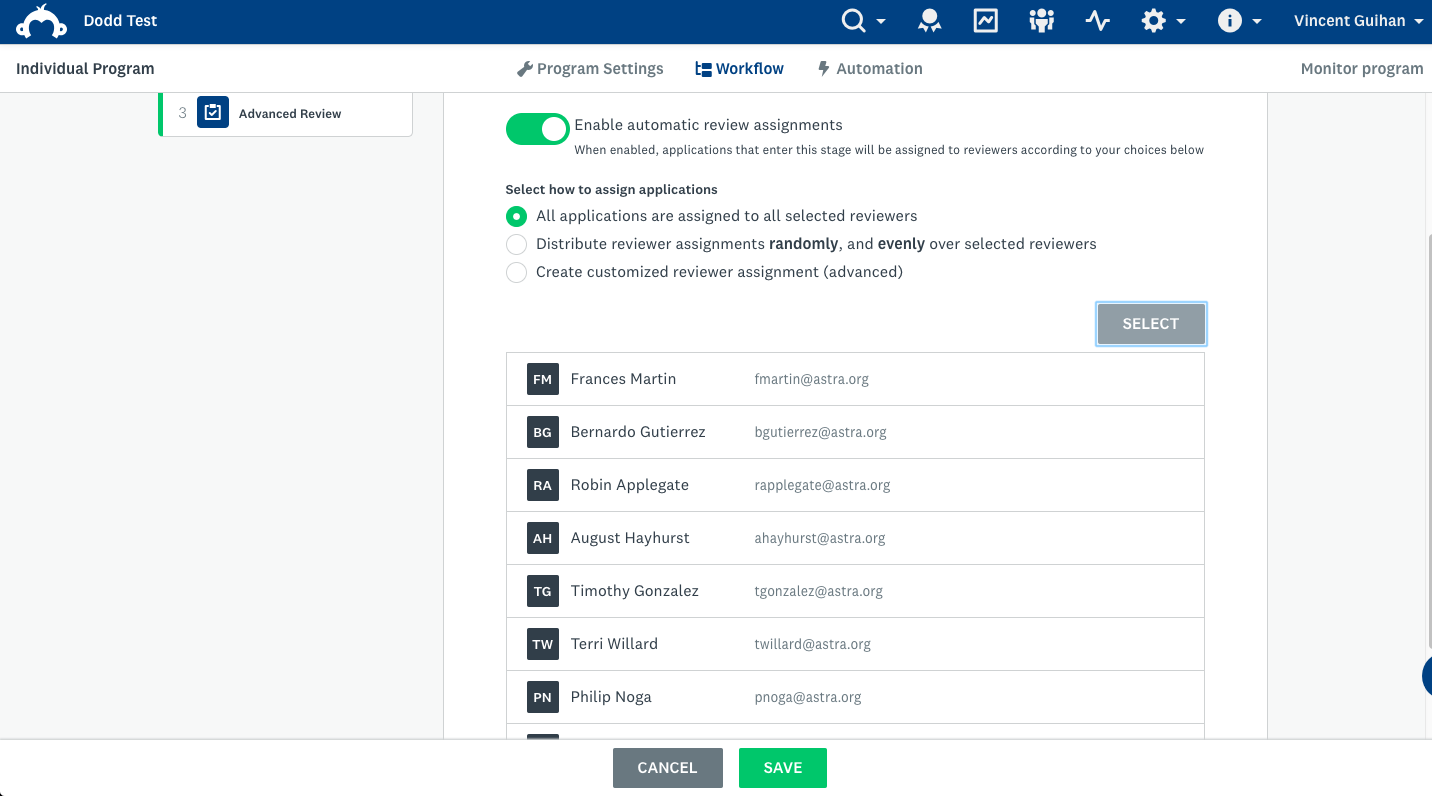This screenshot has height=796, width=1432.
Task: Toggle Enable automatic review assignments switch
Action: (537, 128)
